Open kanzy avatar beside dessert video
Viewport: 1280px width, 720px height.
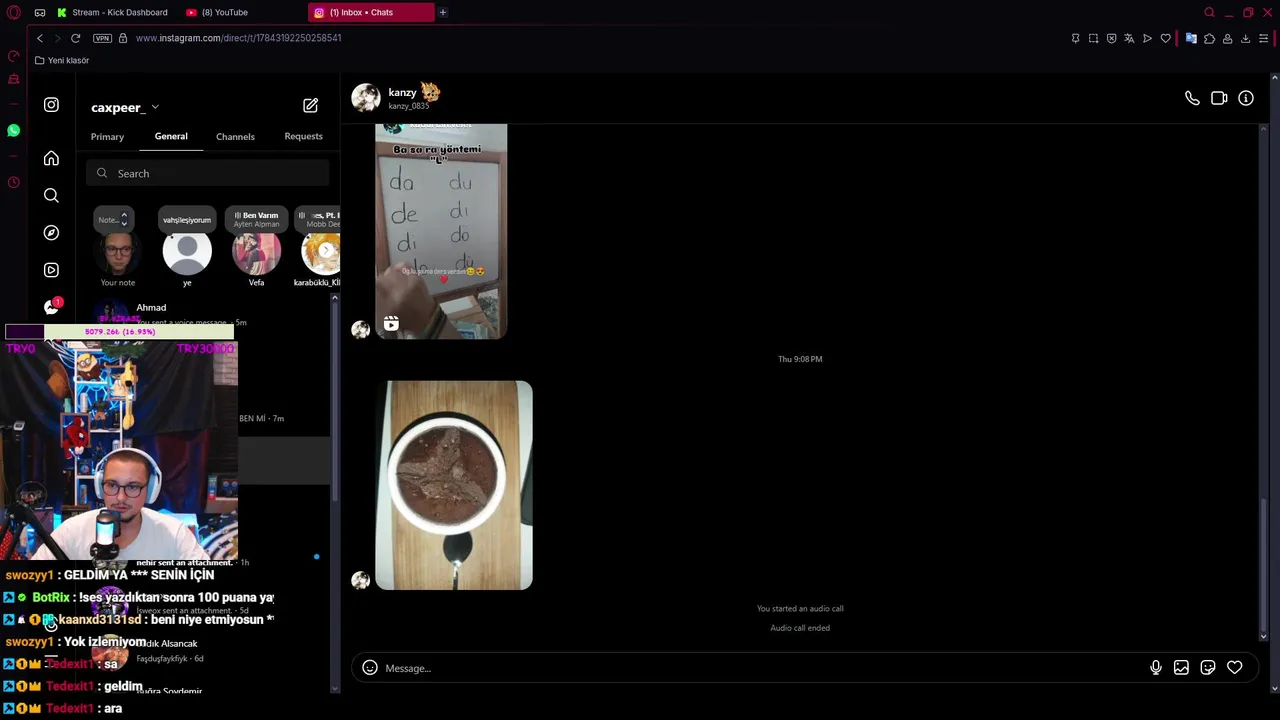[x=361, y=580]
